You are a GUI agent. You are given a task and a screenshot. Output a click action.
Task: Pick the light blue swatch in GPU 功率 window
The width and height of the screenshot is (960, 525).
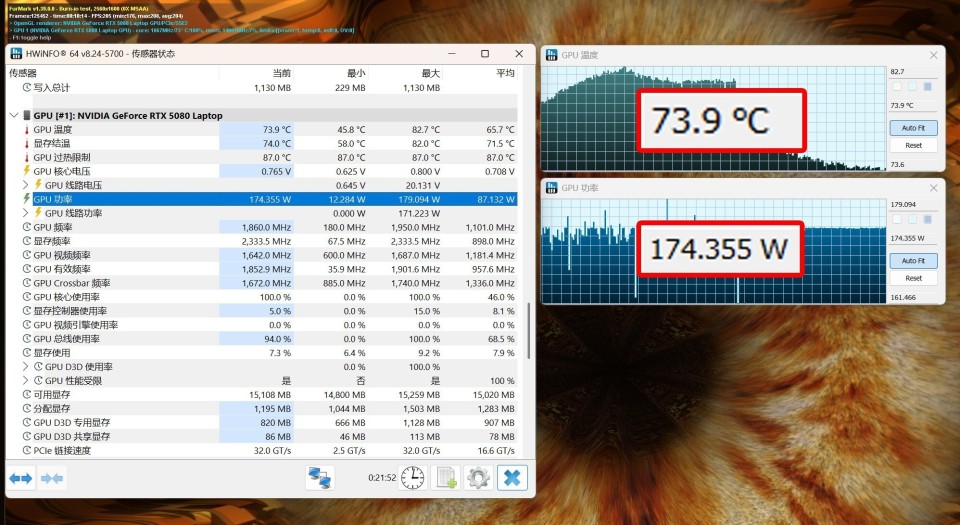point(912,219)
